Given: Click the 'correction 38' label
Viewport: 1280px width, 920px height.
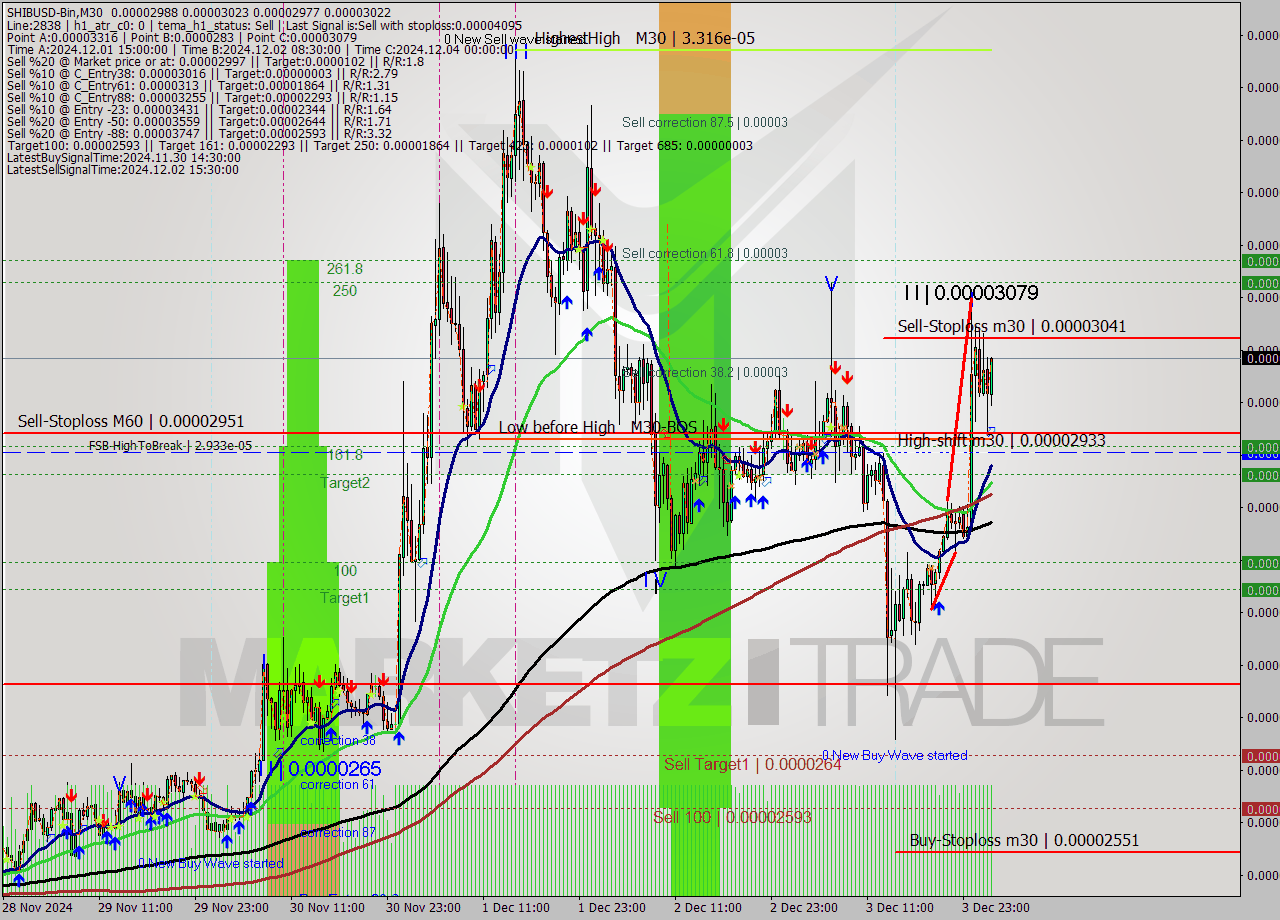Looking at the screenshot, I should pyautogui.click(x=338, y=740).
